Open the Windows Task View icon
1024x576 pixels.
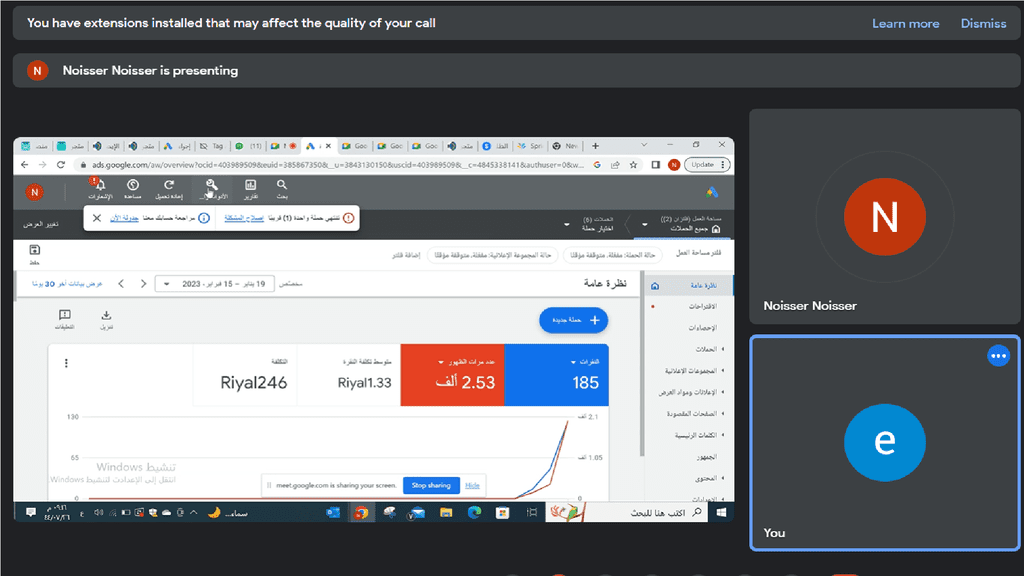coord(532,513)
